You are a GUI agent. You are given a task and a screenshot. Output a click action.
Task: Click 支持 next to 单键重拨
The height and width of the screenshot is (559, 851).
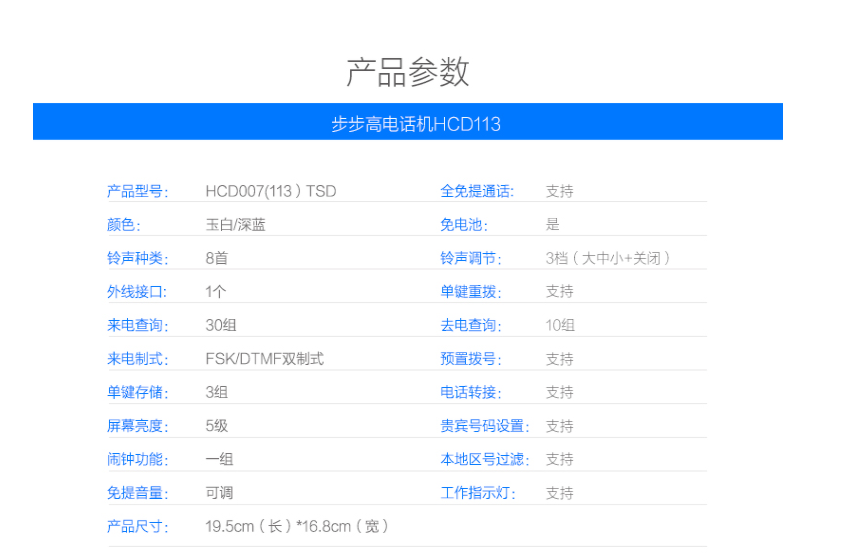tap(560, 292)
